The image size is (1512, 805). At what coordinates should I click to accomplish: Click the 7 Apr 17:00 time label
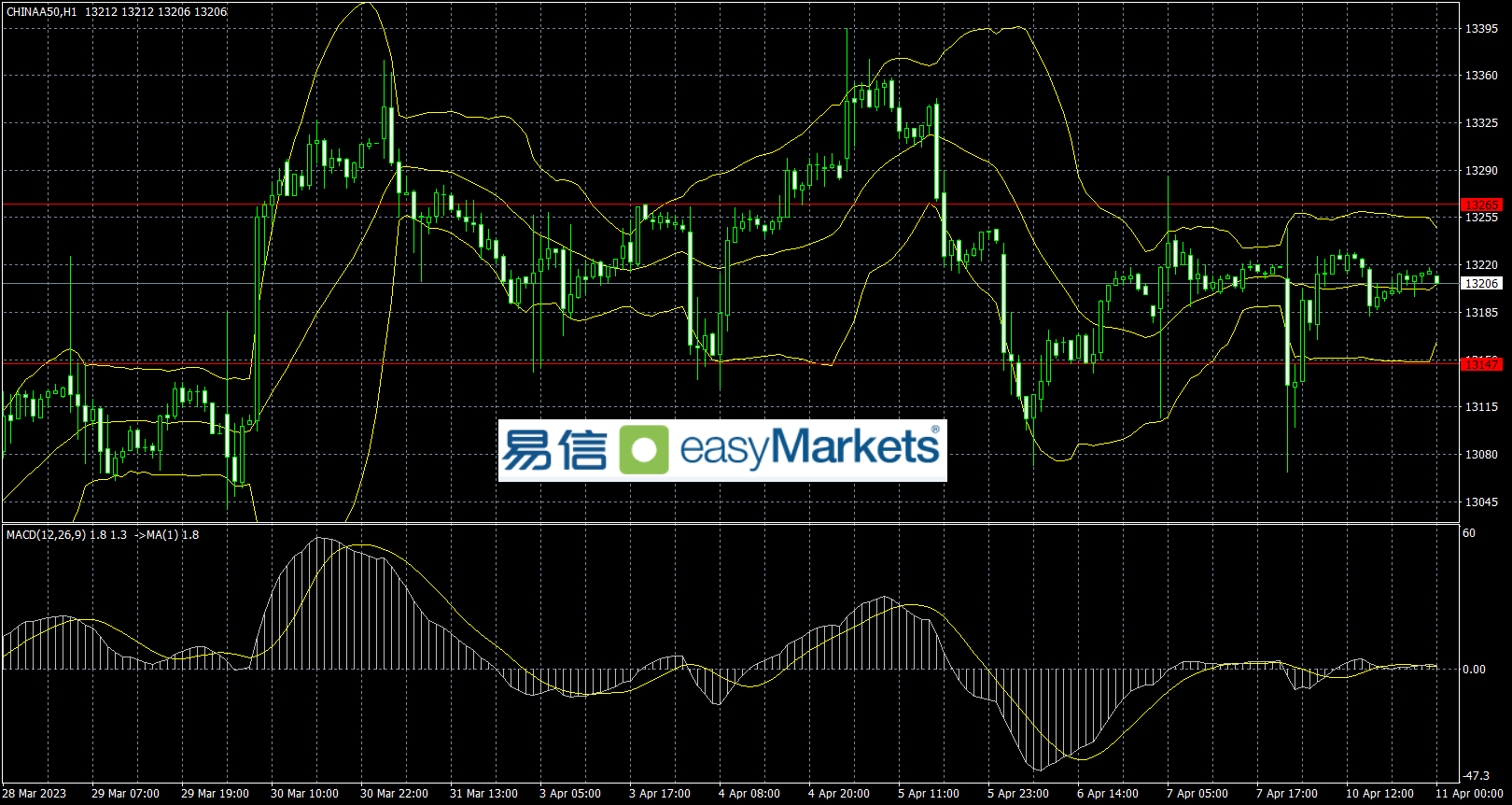click(1287, 794)
